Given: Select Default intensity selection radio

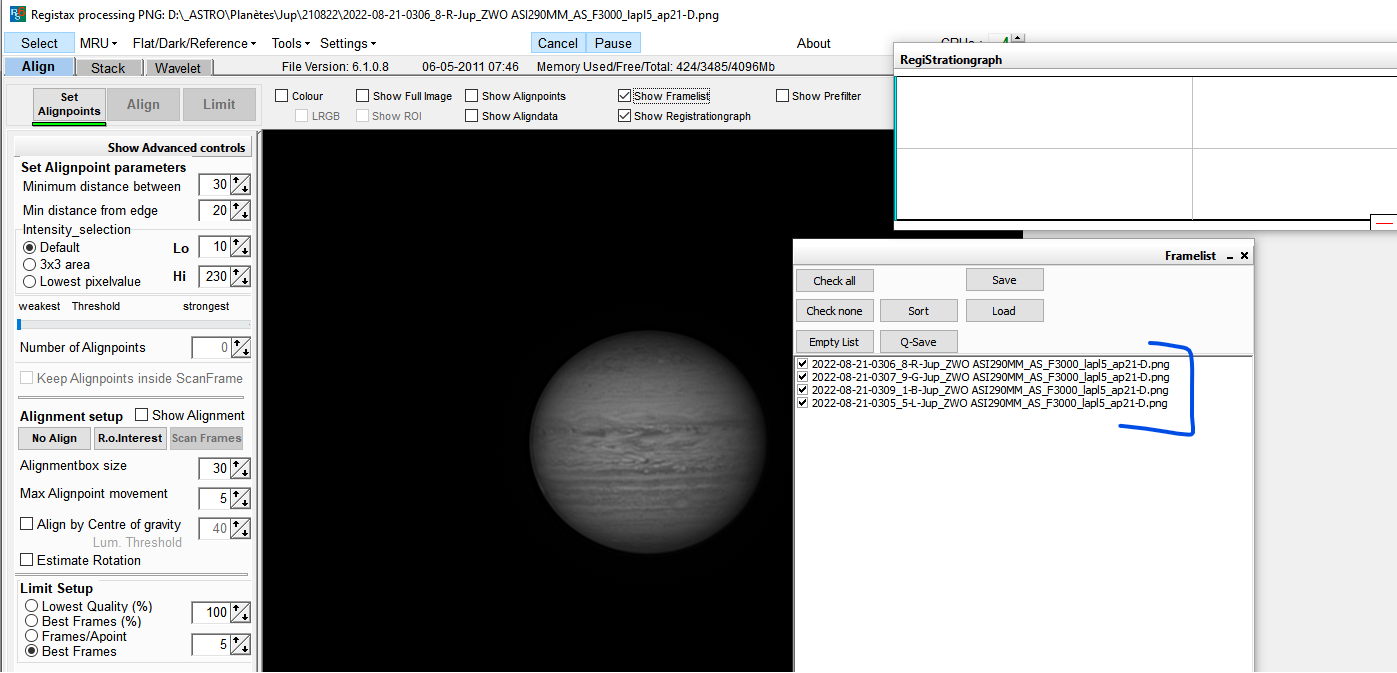Looking at the screenshot, I should point(30,247).
